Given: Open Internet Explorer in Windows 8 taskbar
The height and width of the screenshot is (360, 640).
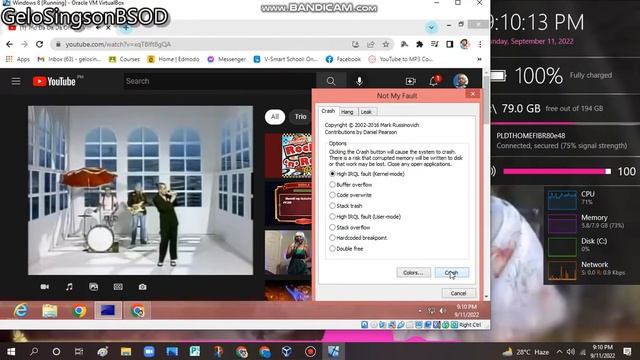Looking at the screenshot, I should pos(20,311).
